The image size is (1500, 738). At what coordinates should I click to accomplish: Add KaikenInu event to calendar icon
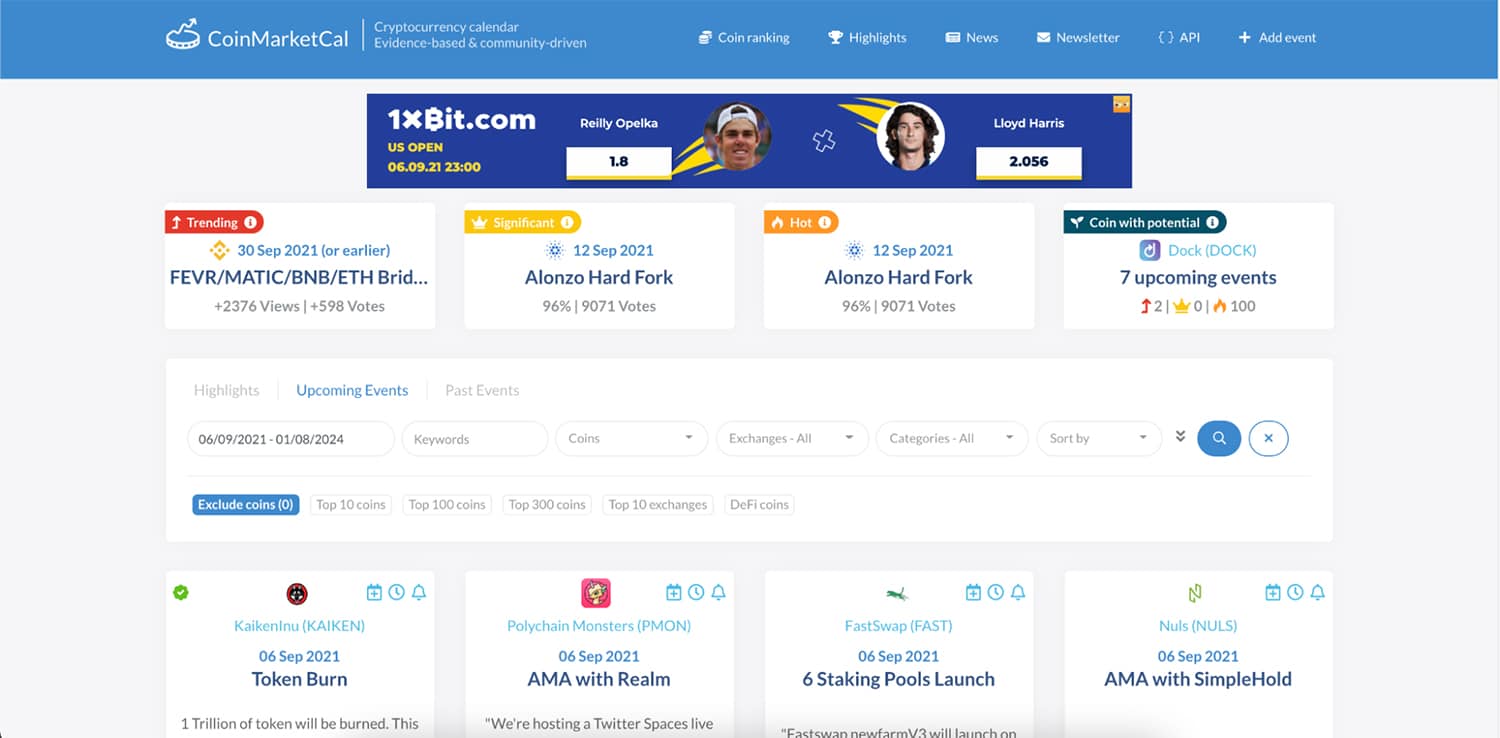click(374, 593)
